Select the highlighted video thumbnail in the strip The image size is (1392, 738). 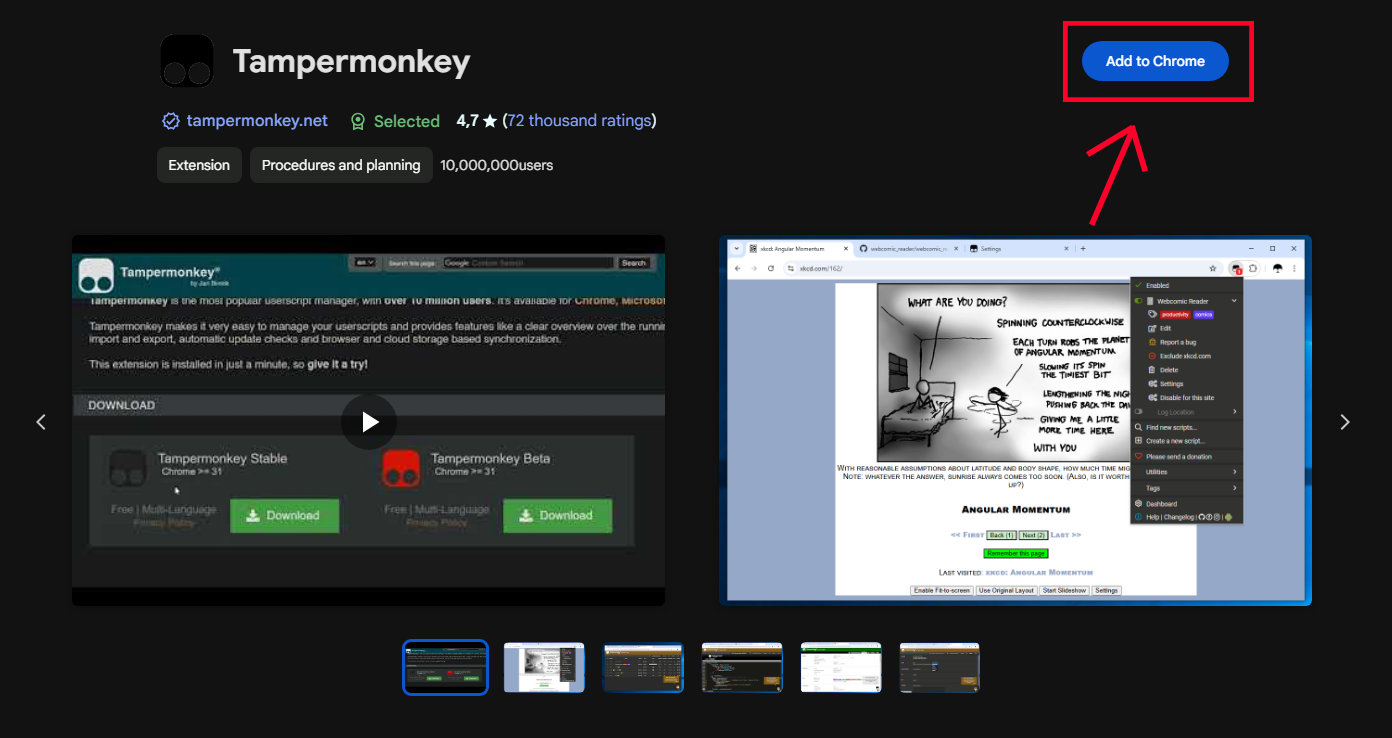pyautogui.click(x=445, y=667)
